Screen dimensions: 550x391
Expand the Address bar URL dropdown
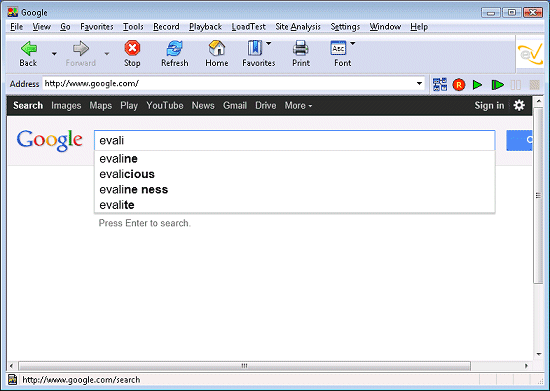(x=419, y=83)
